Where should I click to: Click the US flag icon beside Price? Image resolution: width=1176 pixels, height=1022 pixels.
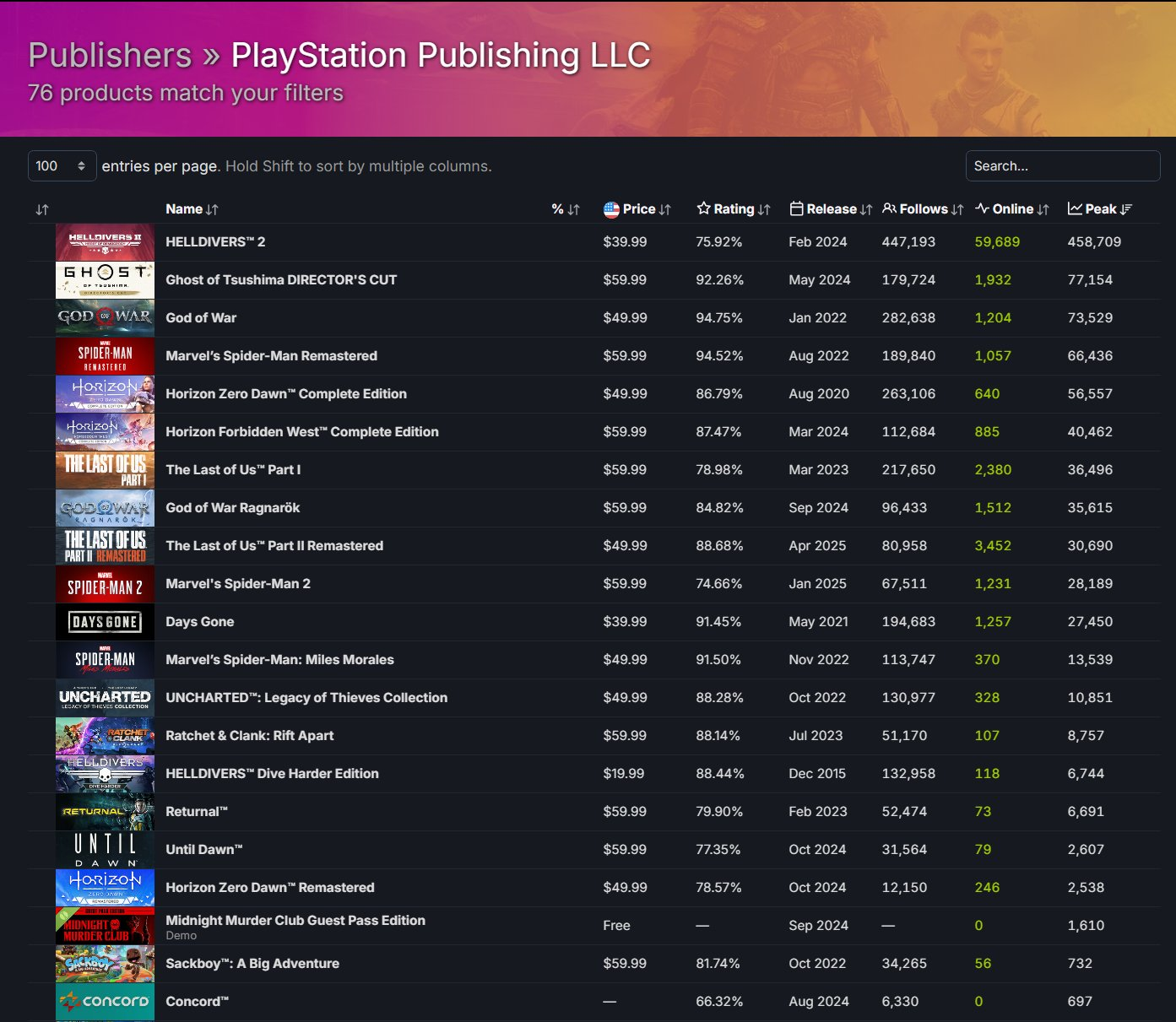[x=611, y=209]
